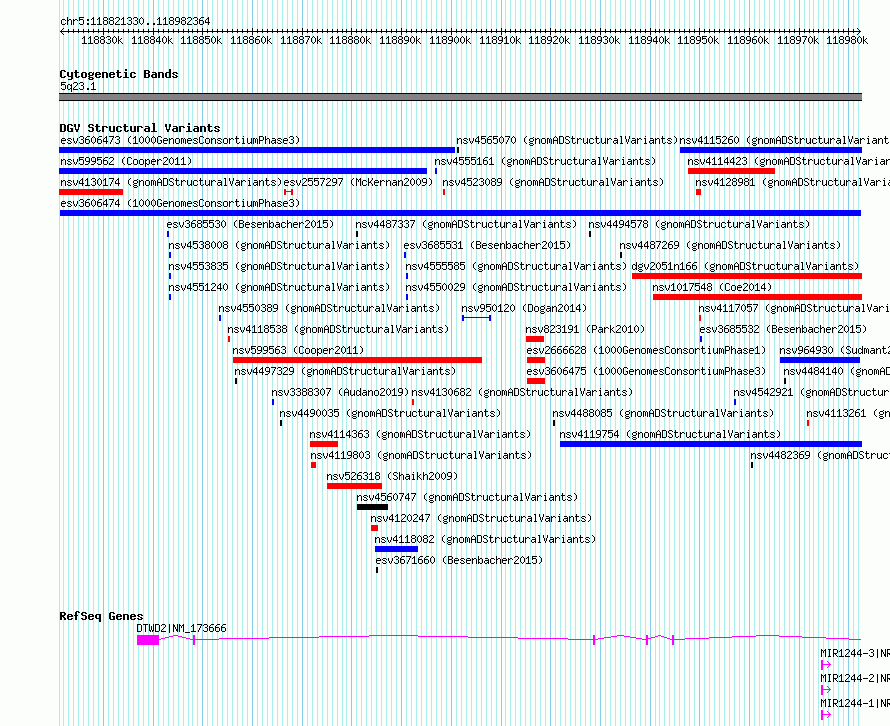The width and height of the screenshot is (890, 726).
Task: Select the red bar under nsv4130174
Action: (x=91, y=192)
